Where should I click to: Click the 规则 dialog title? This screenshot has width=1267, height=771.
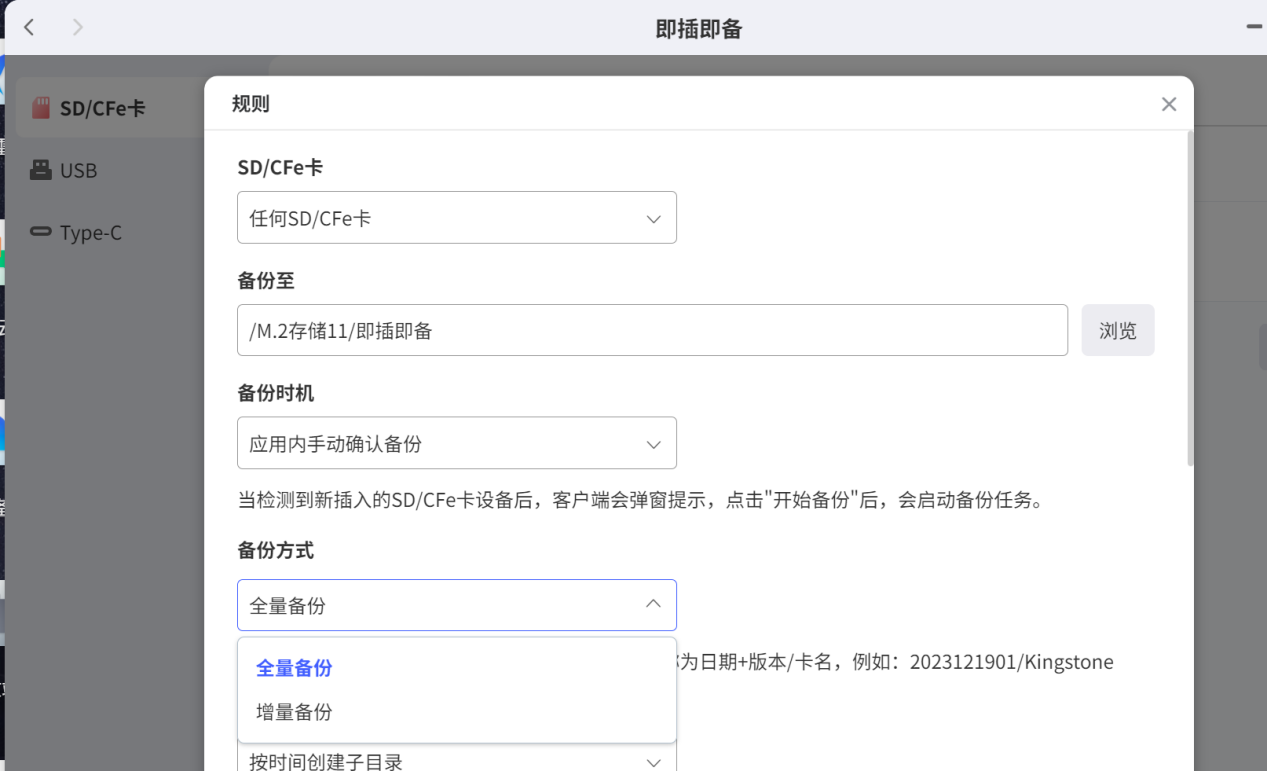(250, 104)
